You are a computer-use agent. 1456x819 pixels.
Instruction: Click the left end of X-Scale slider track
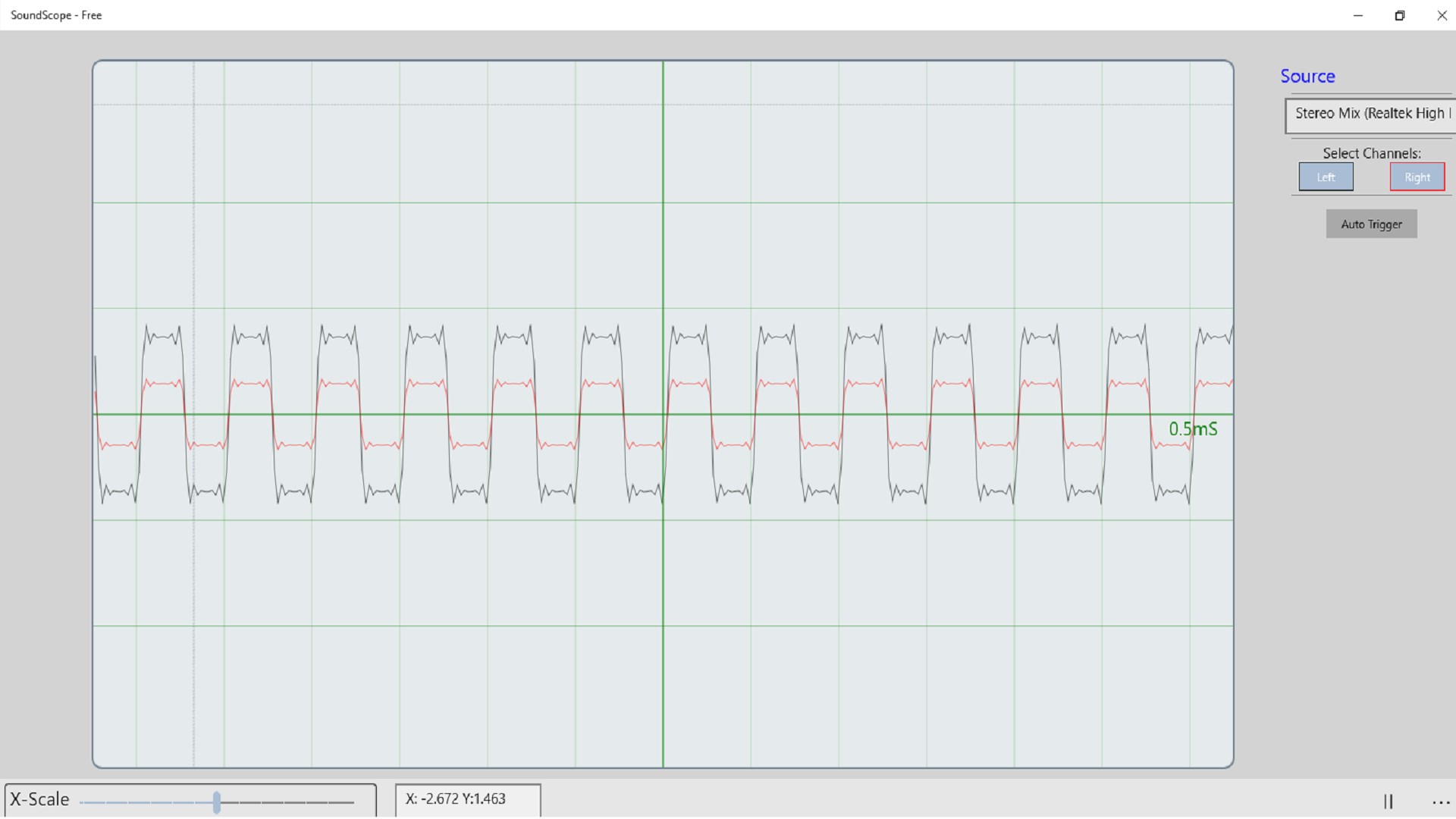83,802
